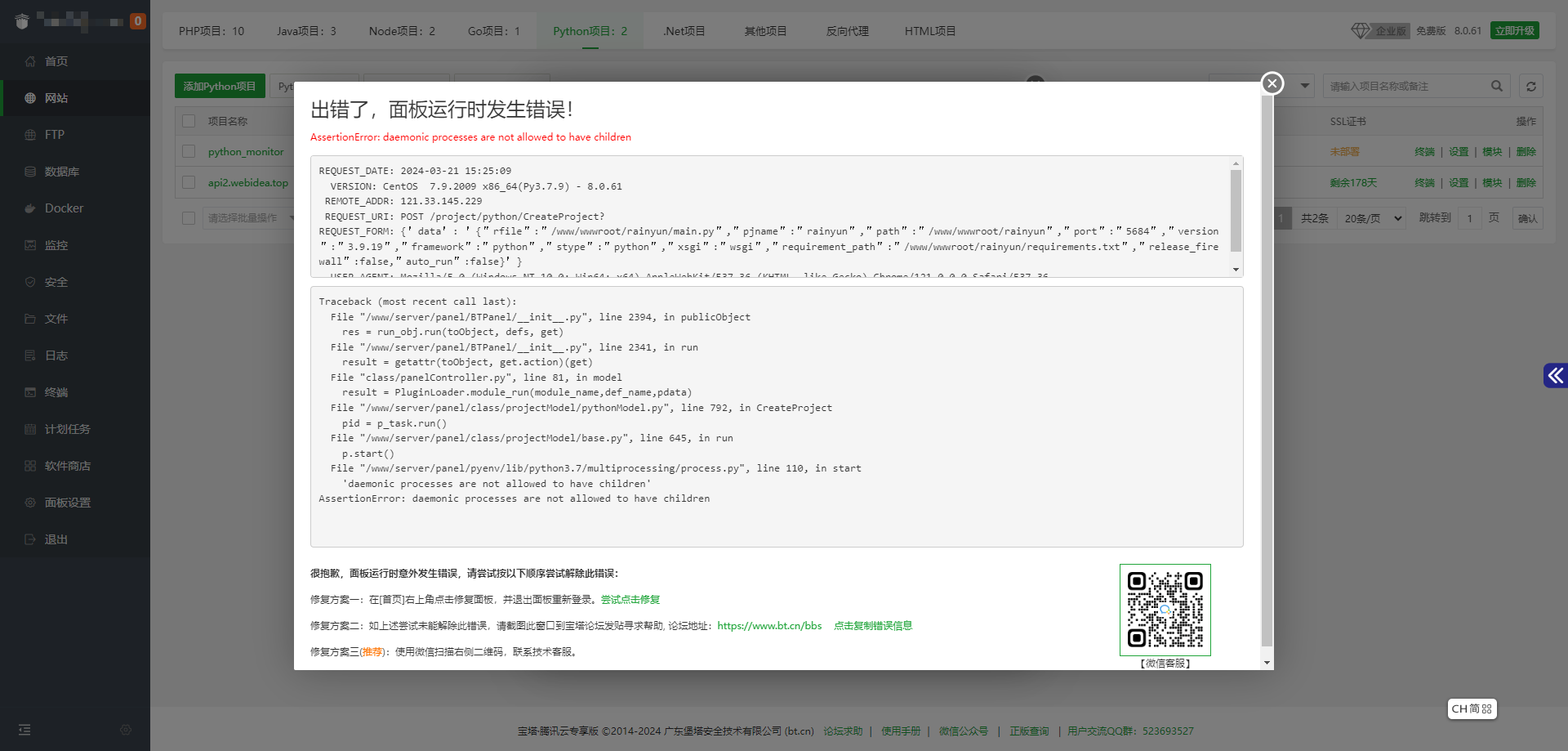Click 模块 for the api2.webidea.top row
Image resolution: width=1568 pixels, height=751 pixels.
(1492, 182)
